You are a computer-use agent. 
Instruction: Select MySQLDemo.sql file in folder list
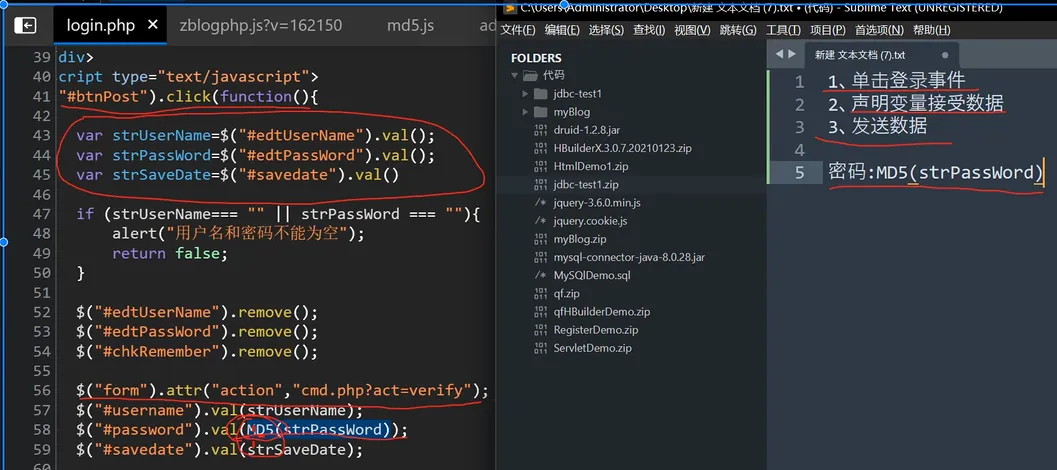click(592, 275)
